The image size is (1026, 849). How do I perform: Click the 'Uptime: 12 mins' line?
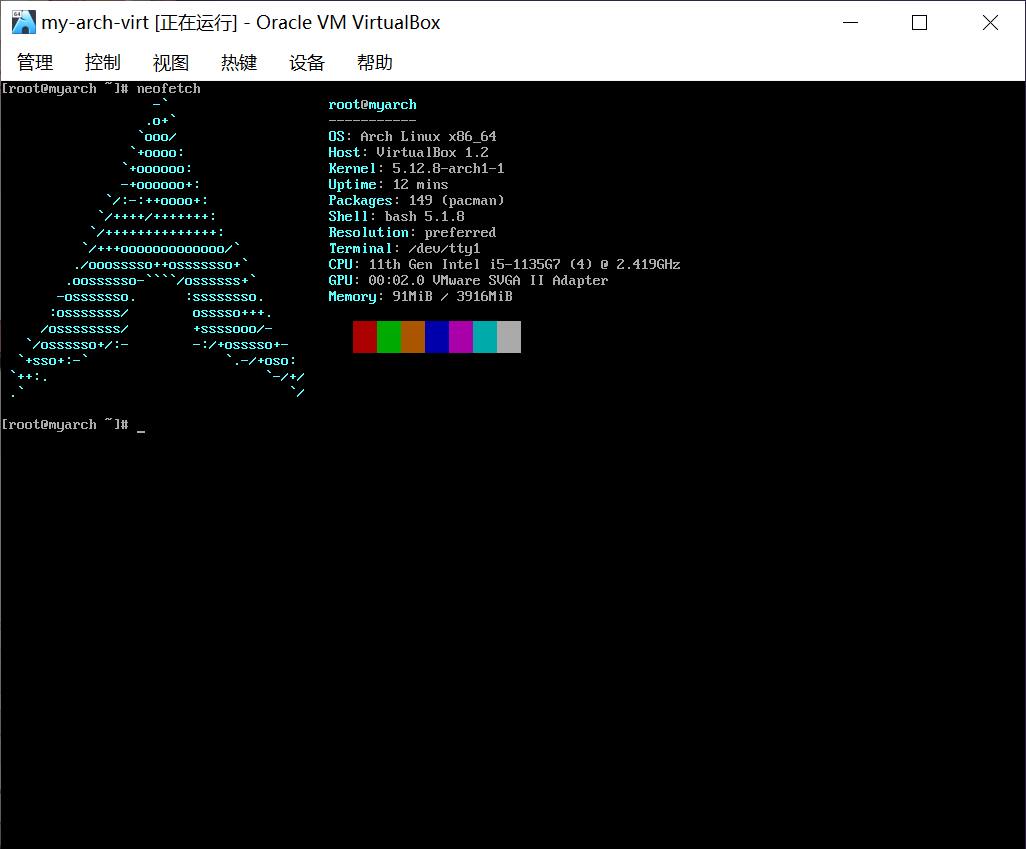point(388,185)
